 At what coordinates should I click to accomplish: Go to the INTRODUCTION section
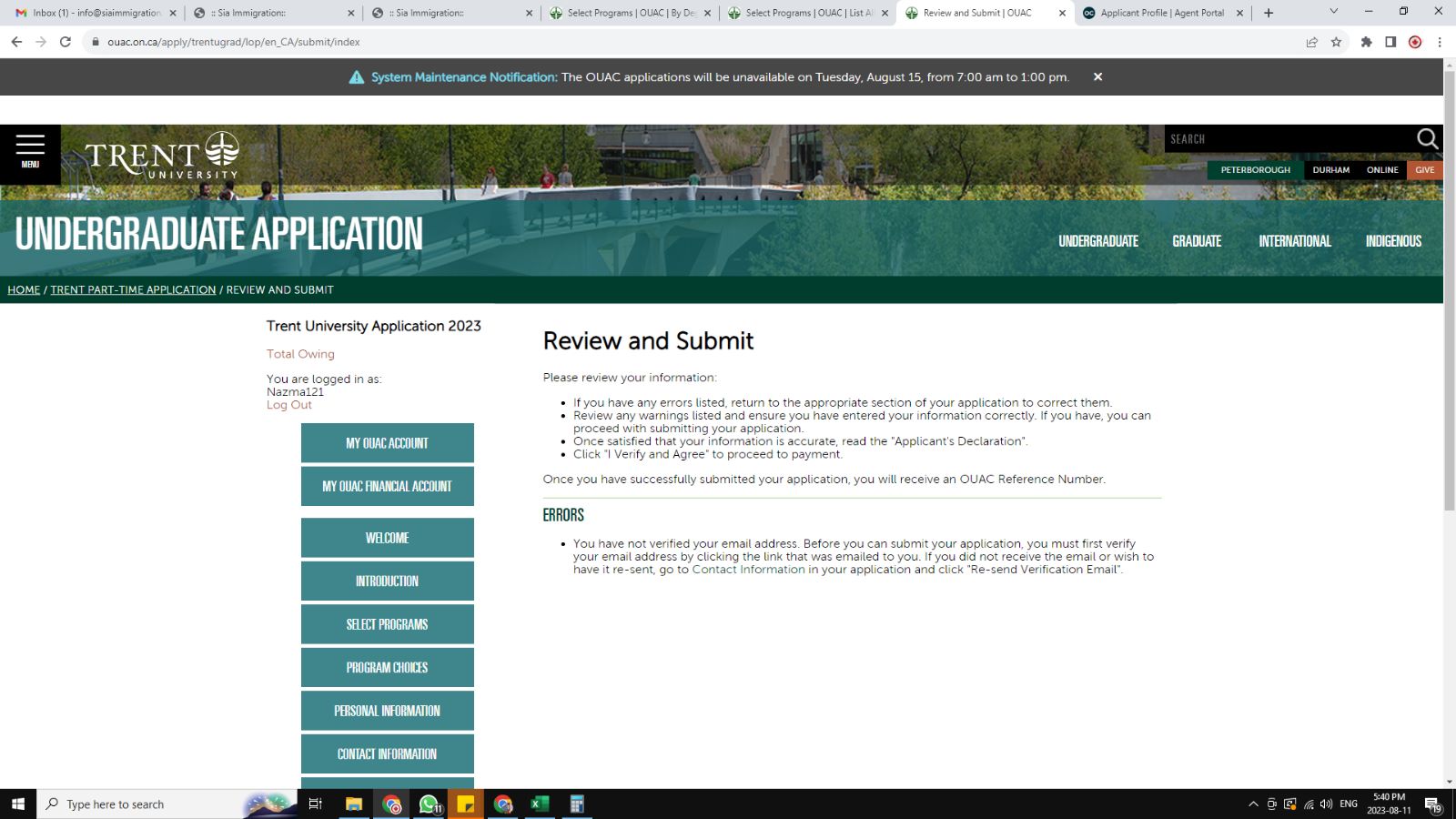[x=388, y=581]
